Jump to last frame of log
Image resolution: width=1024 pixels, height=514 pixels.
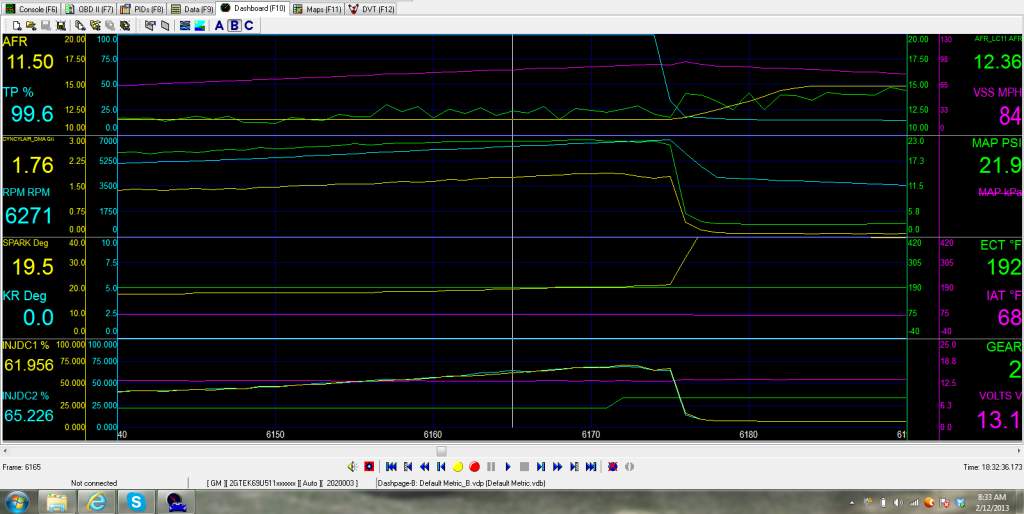tap(591, 466)
